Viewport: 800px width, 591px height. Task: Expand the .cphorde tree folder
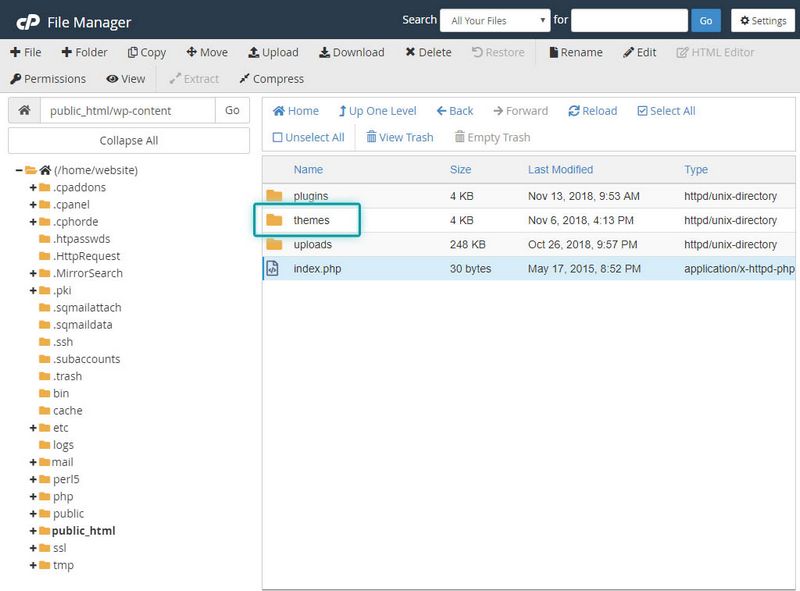[33, 222]
